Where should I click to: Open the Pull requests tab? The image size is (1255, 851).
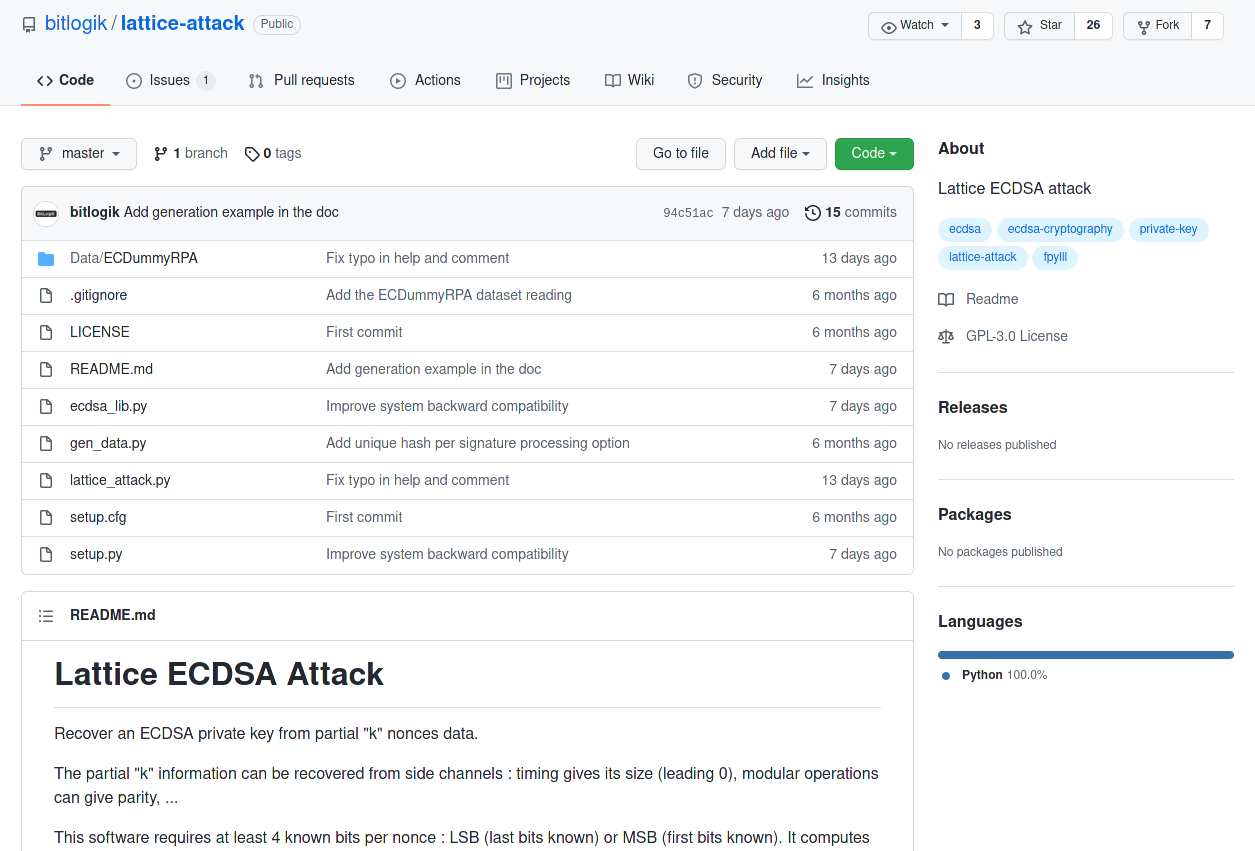pyautogui.click(x=301, y=80)
